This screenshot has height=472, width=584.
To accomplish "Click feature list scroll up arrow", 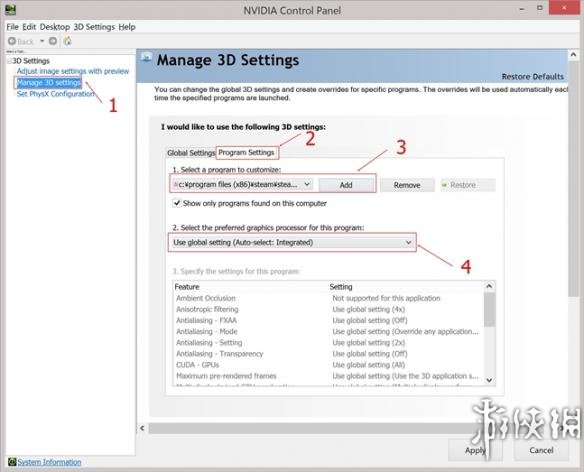I will click(489, 286).
